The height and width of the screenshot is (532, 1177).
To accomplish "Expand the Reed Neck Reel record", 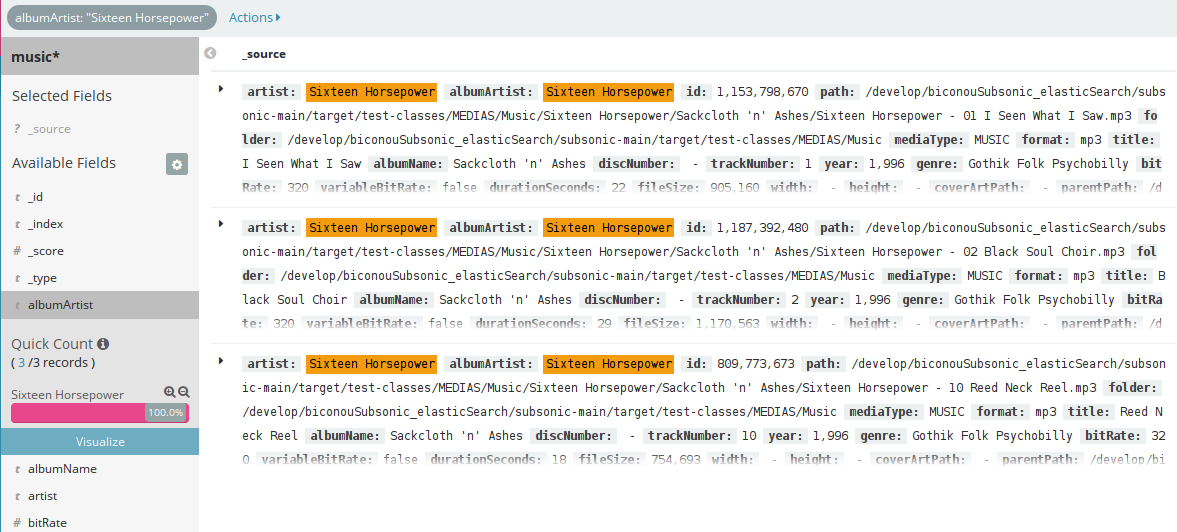I will click(x=221, y=360).
